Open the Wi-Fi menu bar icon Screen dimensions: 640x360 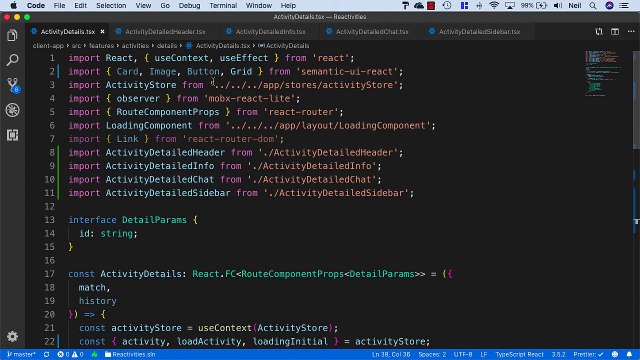point(494,5)
